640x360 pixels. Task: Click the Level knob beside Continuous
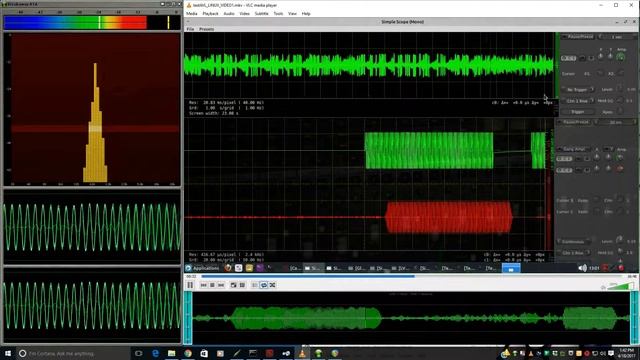[620, 240]
